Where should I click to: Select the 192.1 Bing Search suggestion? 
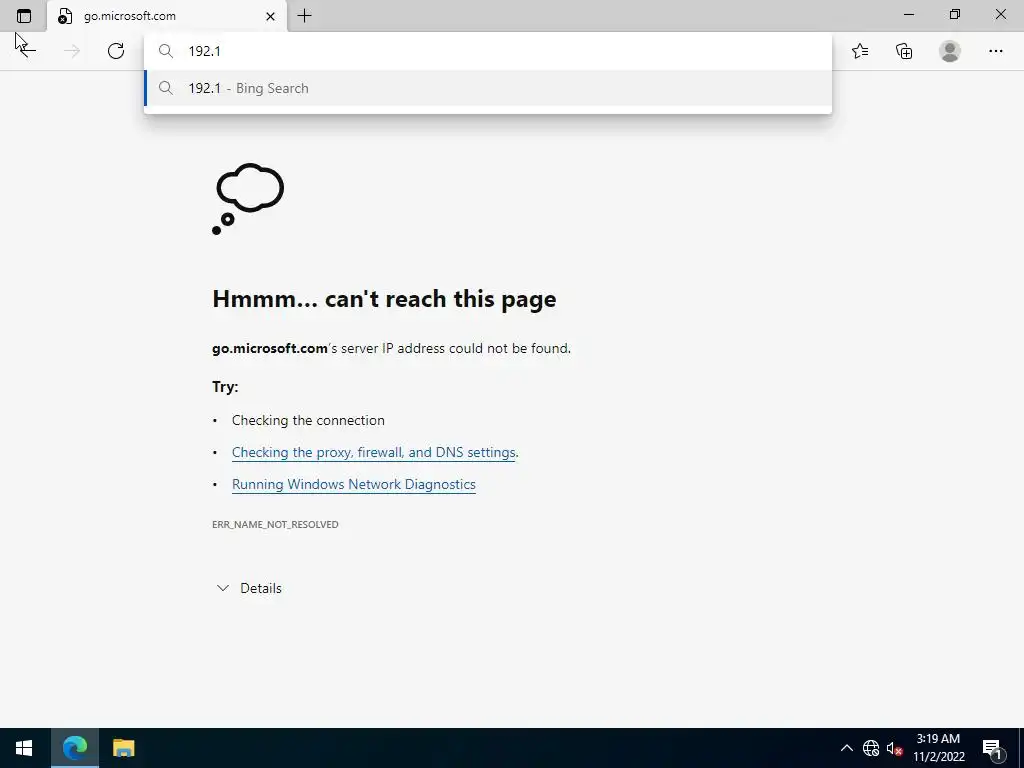coord(488,88)
